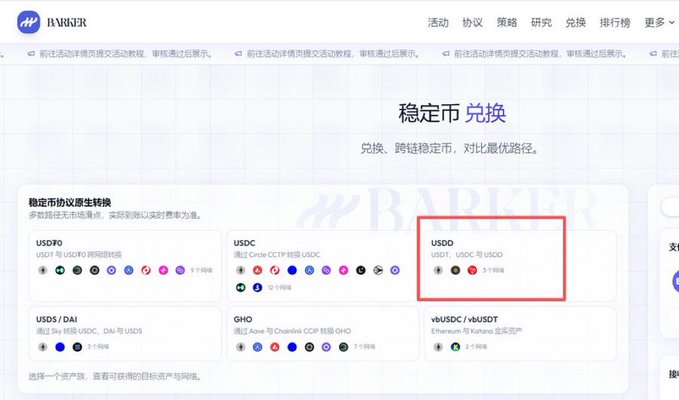Click purple ring network icon in GHO card
679x400 pixels.
point(326,347)
